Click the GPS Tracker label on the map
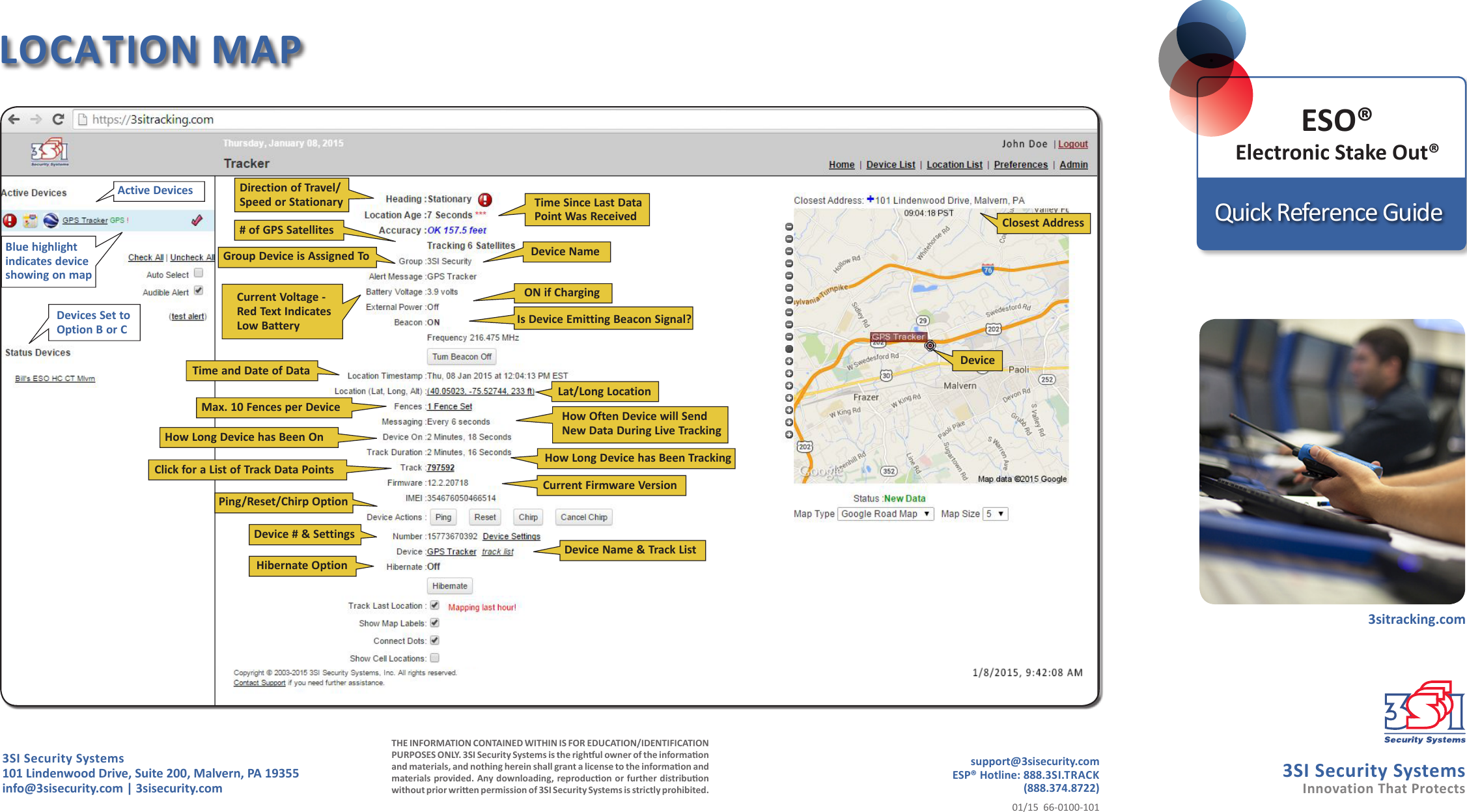Screen dimensions: 1467x812 [898, 337]
